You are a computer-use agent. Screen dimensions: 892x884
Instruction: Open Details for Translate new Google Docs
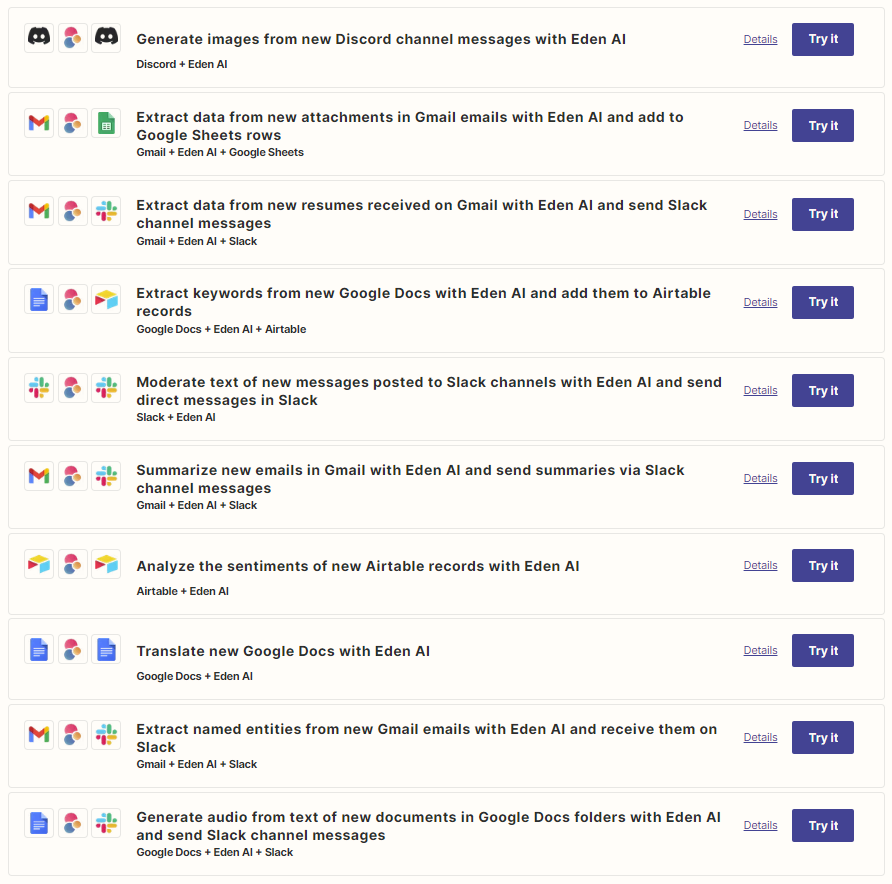760,650
